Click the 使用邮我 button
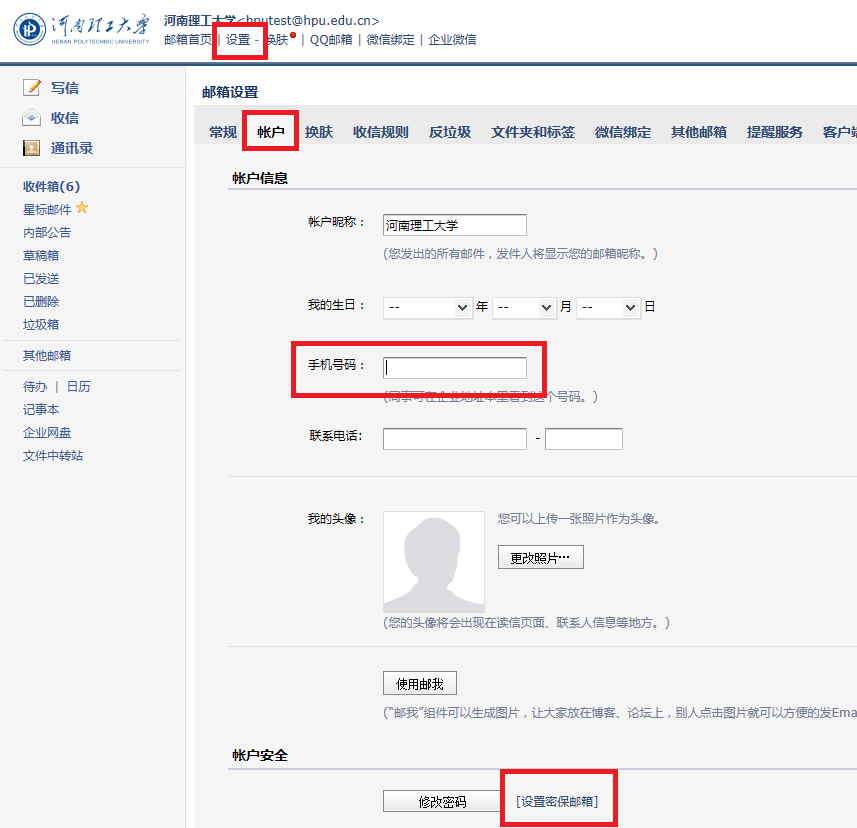 point(420,684)
